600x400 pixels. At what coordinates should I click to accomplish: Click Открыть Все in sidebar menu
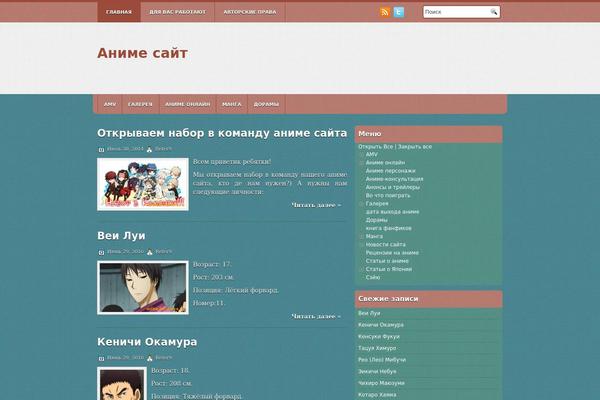pyautogui.click(x=375, y=147)
